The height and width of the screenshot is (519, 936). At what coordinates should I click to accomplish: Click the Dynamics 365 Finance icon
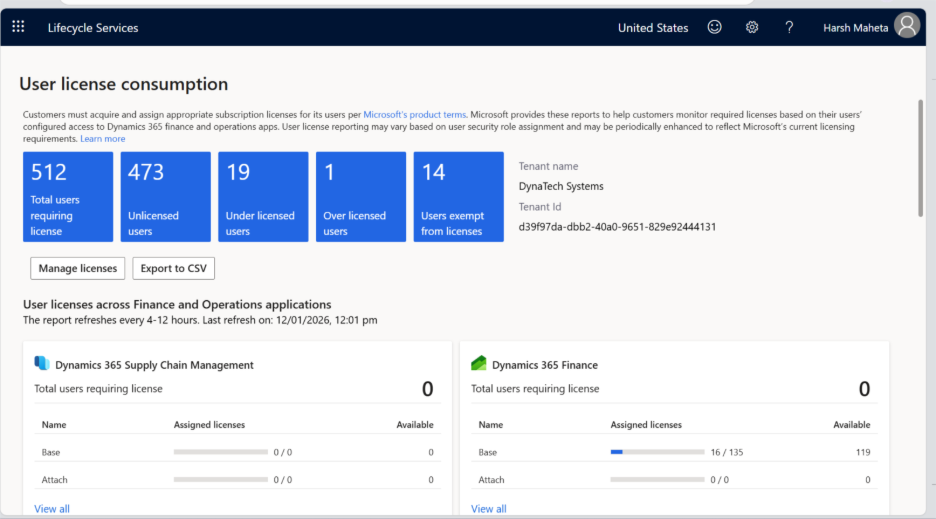click(479, 364)
